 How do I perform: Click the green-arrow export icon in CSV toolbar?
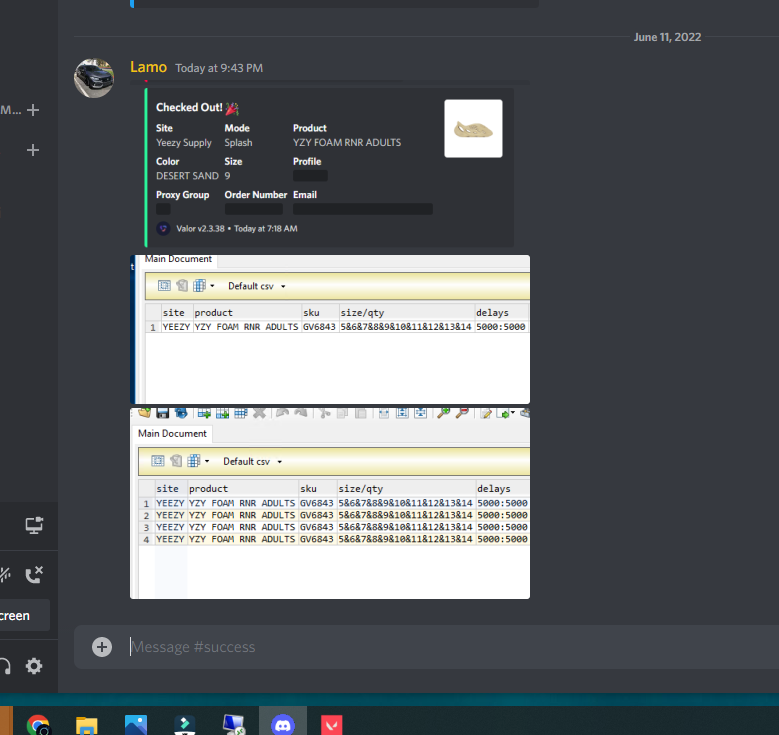click(x=503, y=413)
